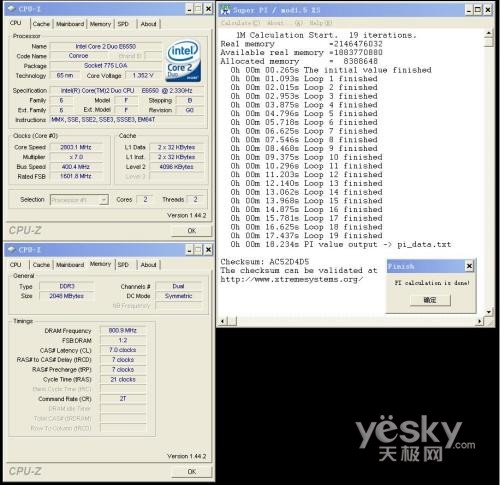Switch to Mainboard tab in top CPU-Z
Viewport: 500px width, 485px height.
click(70, 24)
